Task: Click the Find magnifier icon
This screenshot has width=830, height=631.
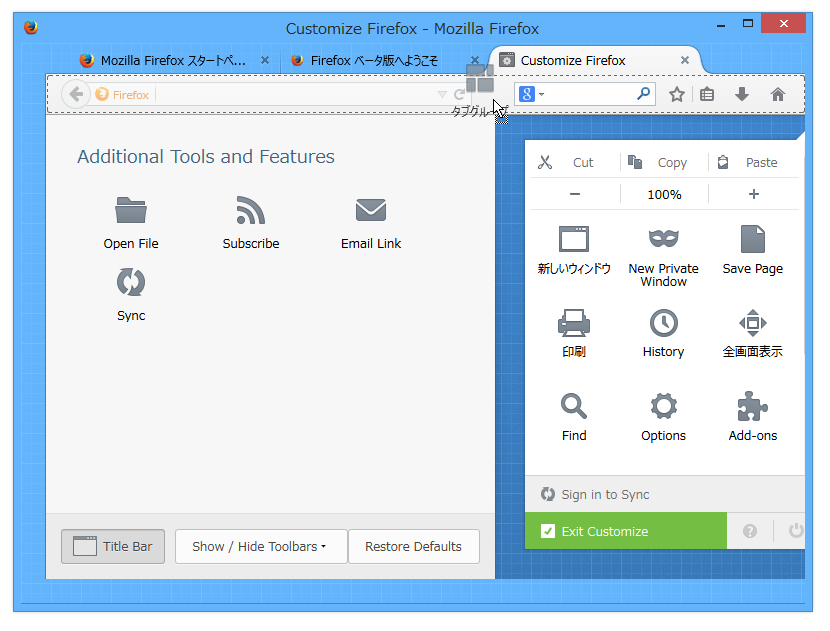Action: [574, 407]
